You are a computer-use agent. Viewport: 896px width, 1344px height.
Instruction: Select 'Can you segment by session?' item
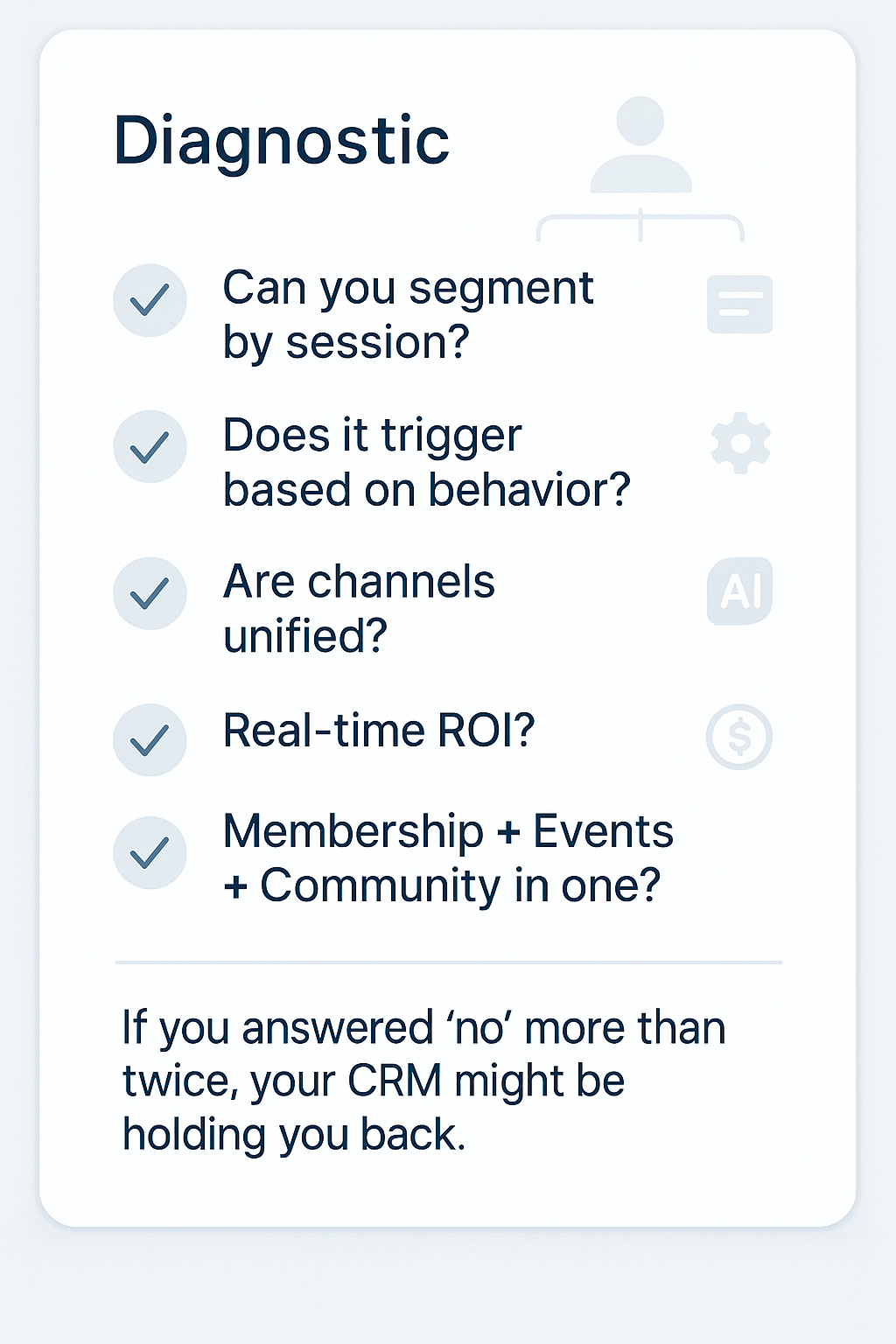408,314
